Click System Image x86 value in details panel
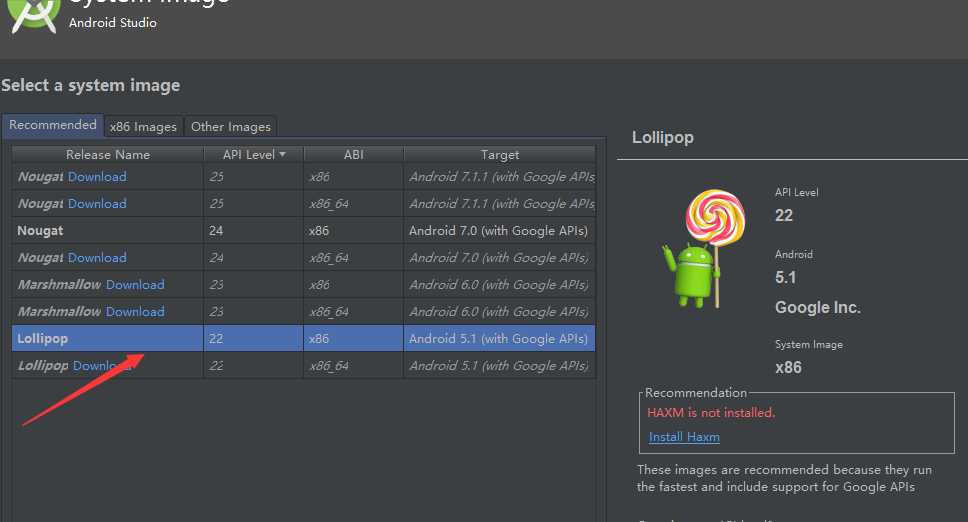 click(788, 368)
